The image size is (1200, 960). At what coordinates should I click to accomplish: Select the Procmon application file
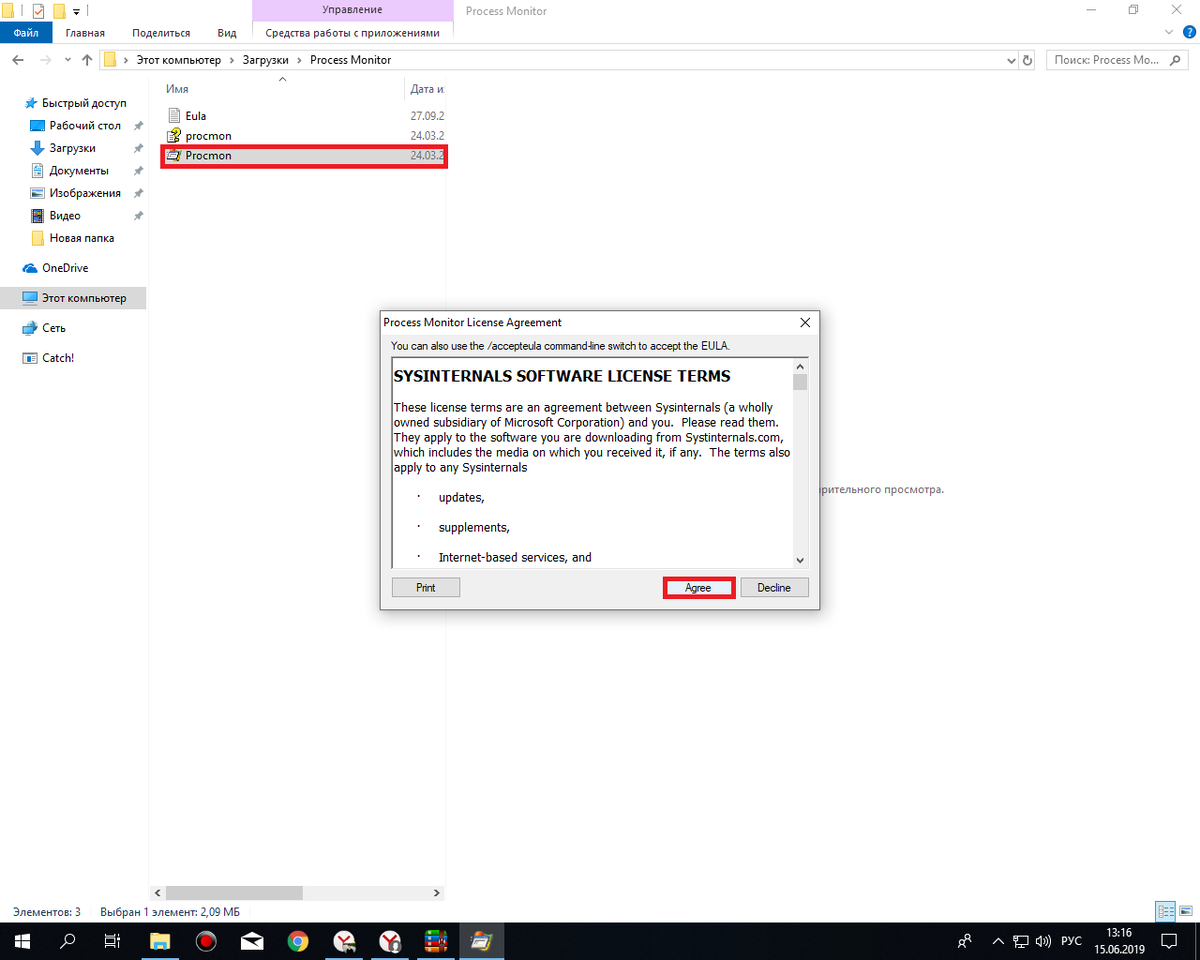[304, 156]
